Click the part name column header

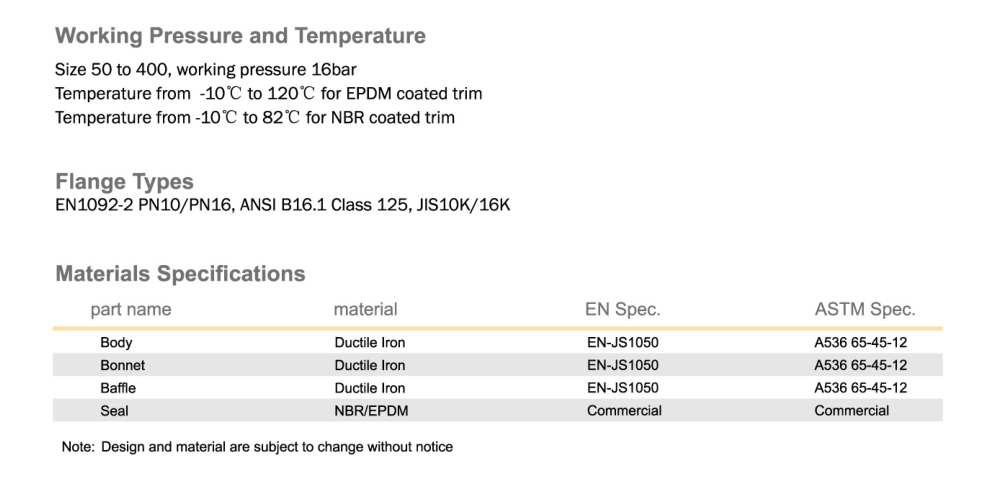click(x=130, y=310)
